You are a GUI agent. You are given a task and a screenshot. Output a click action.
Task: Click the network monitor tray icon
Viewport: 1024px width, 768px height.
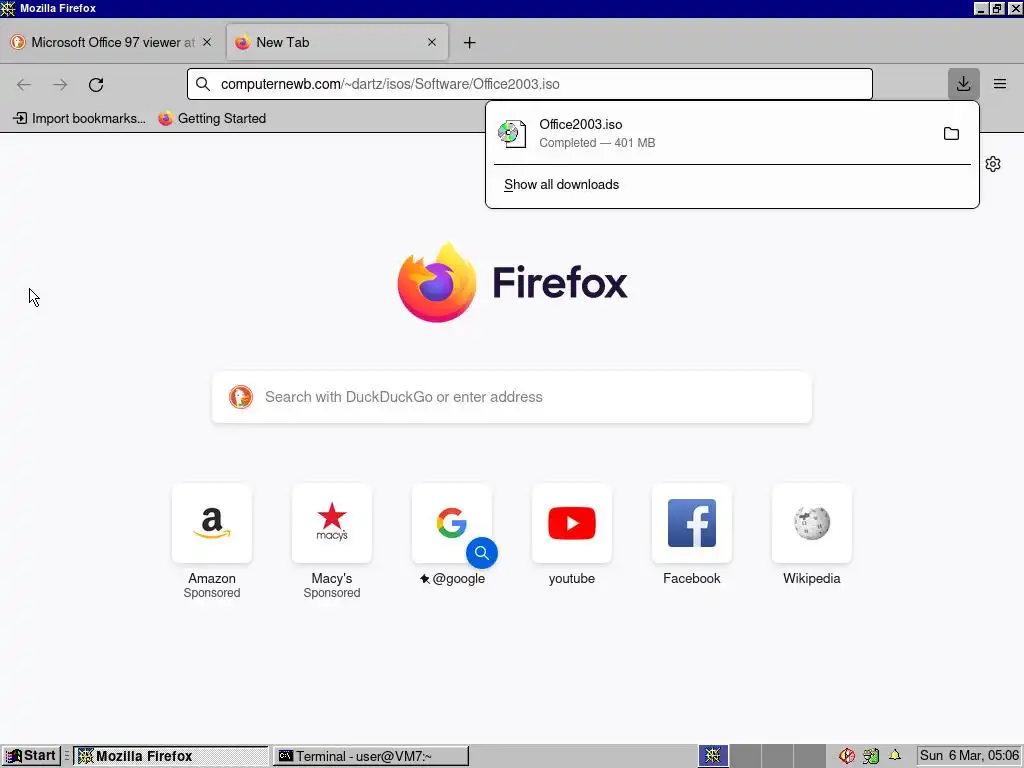[x=871, y=756]
